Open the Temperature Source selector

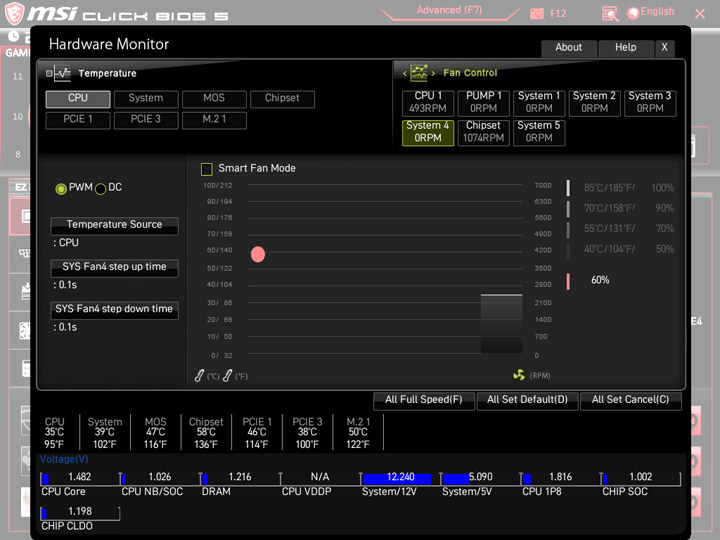(x=114, y=225)
